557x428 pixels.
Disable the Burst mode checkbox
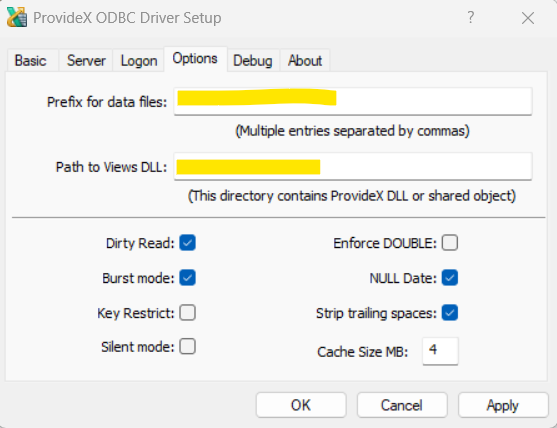tap(188, 278)
